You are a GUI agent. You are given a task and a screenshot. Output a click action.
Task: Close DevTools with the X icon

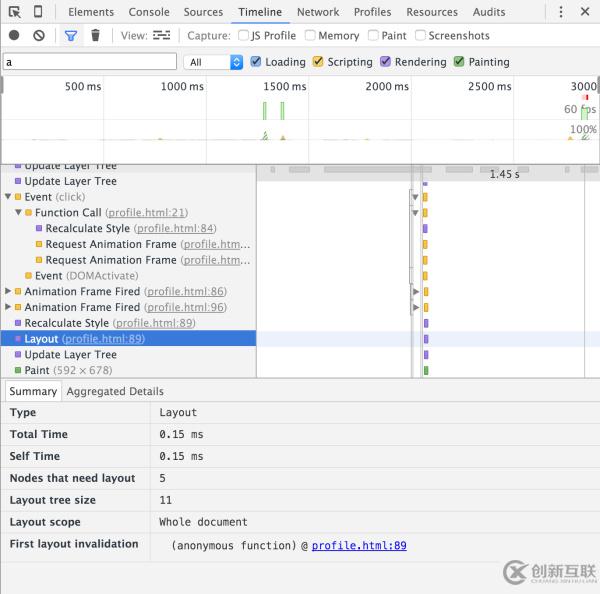[x=585, y=11]
